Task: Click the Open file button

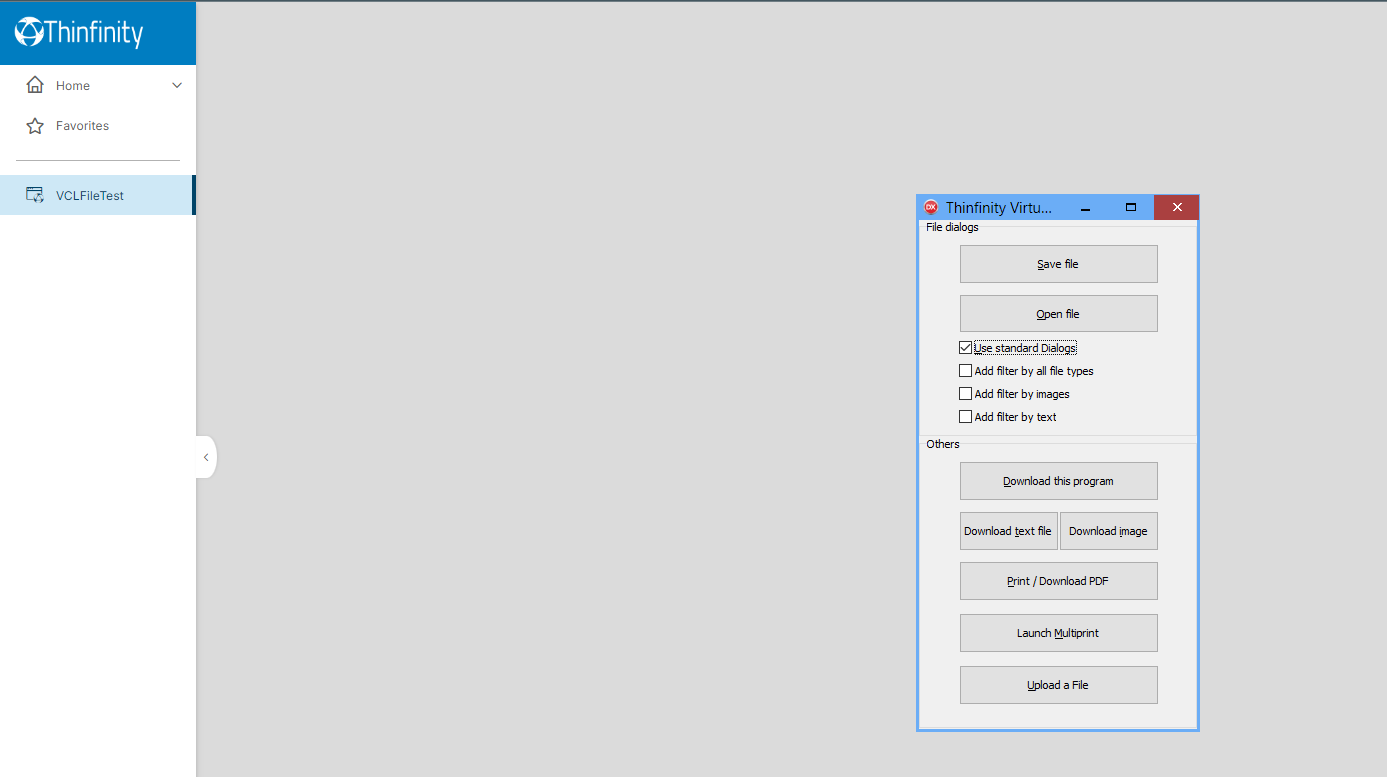Action: (1058, 314)
